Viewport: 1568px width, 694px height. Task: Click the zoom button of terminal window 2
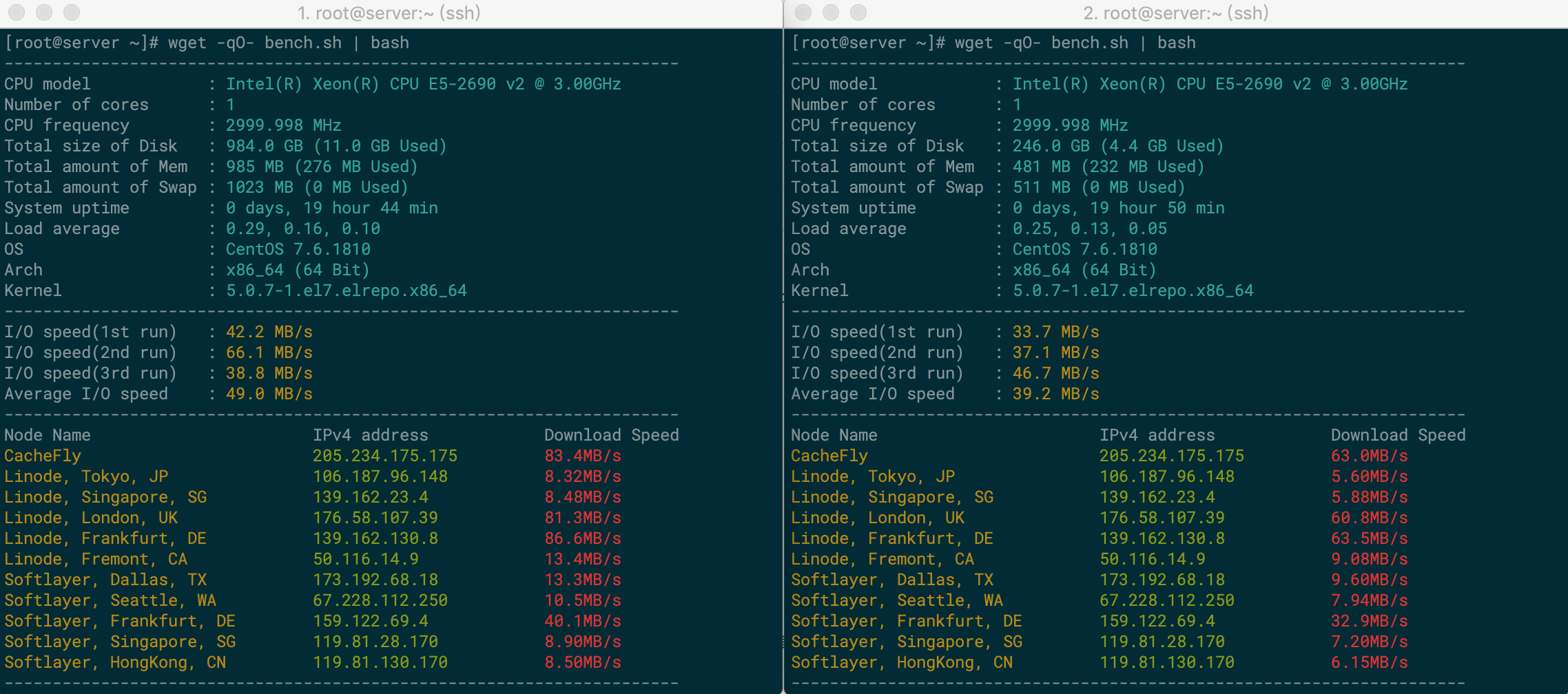pos(858,12)
